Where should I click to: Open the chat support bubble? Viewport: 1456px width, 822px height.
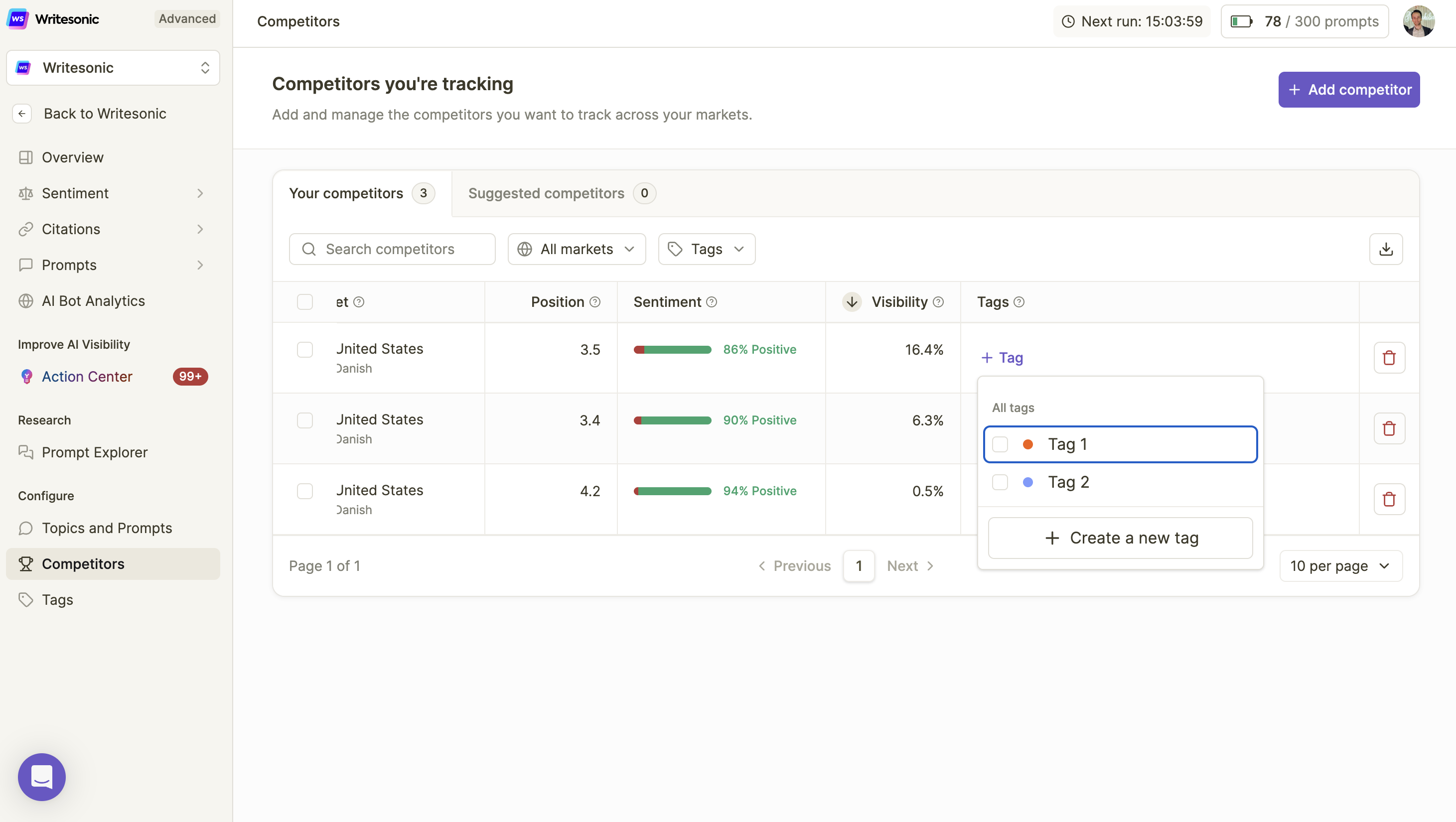pyautogui.click(x=42, y=777)
